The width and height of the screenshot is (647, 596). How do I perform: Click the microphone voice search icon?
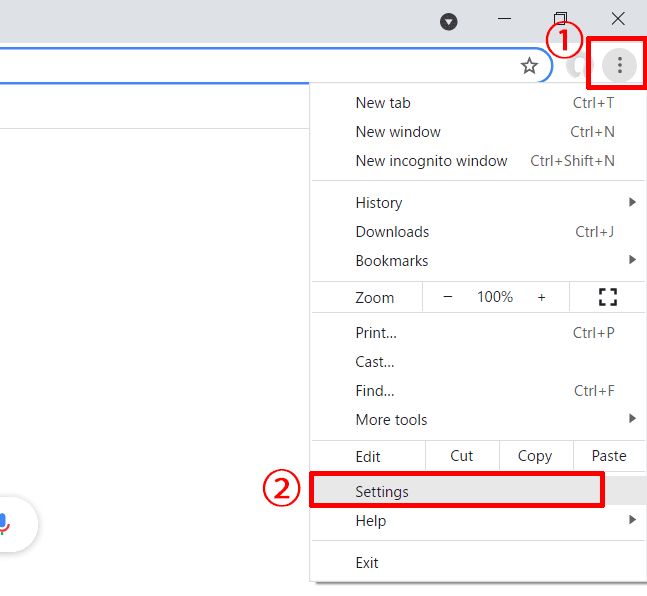[x=5, y=523]
